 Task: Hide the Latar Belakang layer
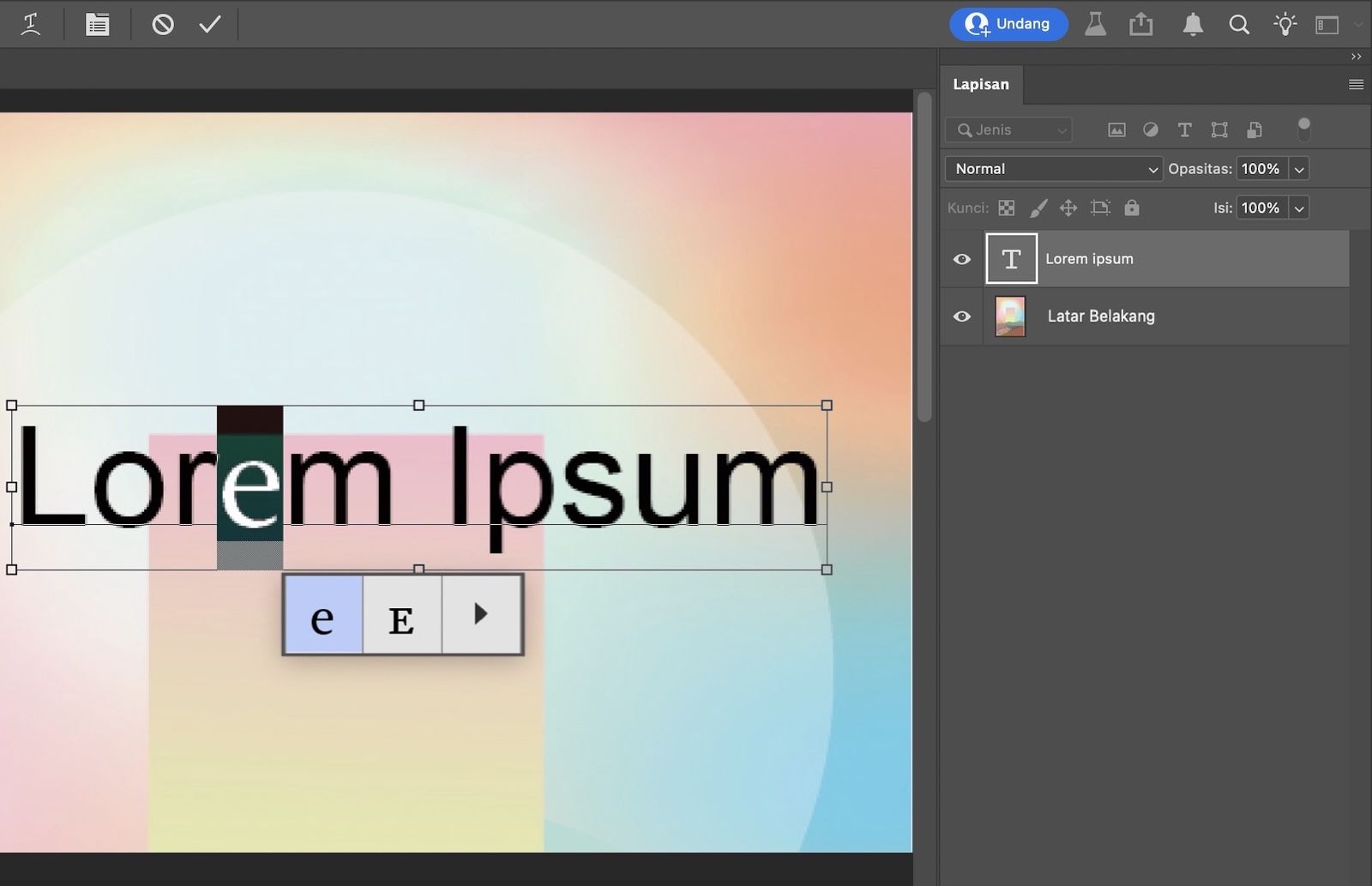click(x=962, y=316)
